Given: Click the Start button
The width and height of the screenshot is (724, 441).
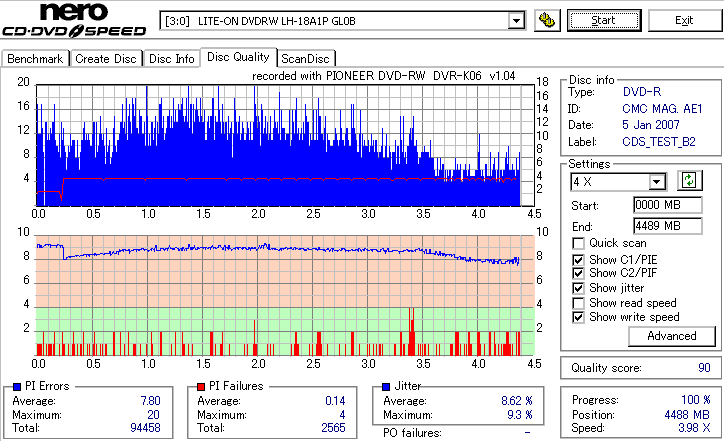Looking at the screenshot, I should 604,21.
